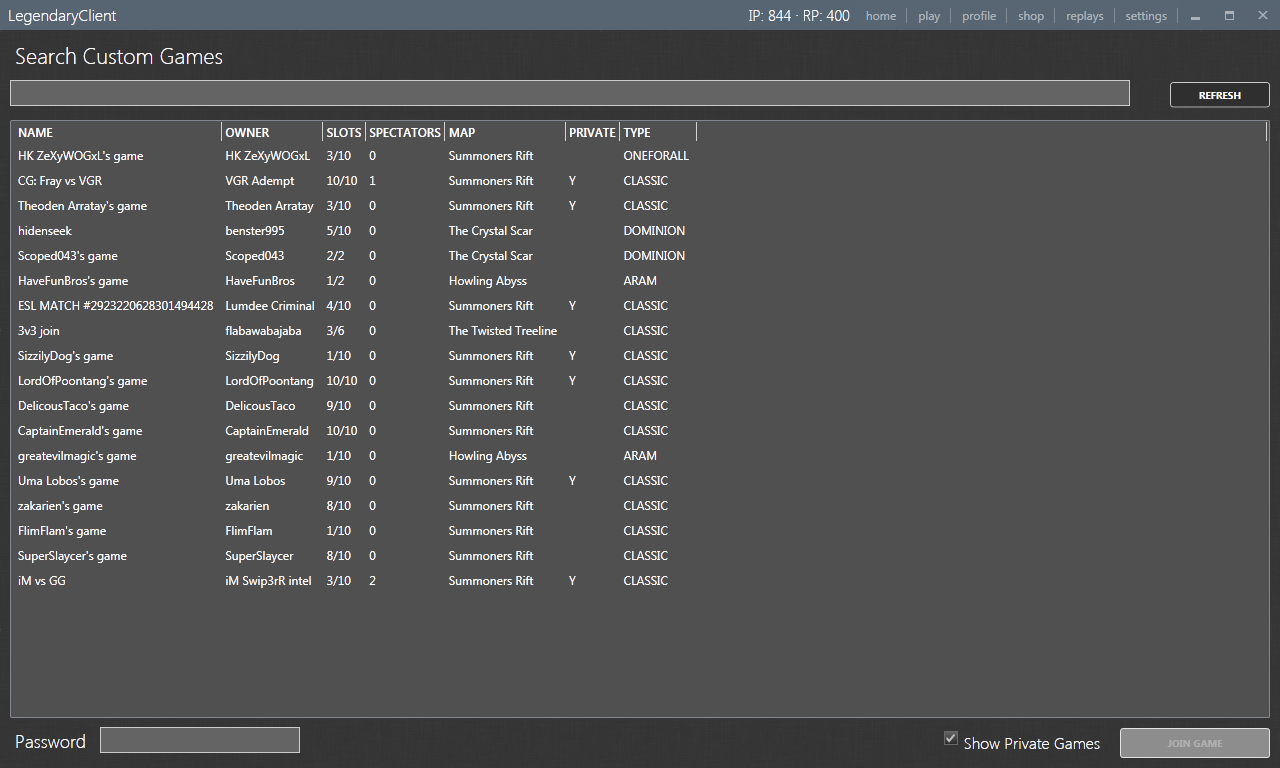1280x768 pixels.
Task: Click owner name Lumdee Criminal
Action: tap(270, 306)
